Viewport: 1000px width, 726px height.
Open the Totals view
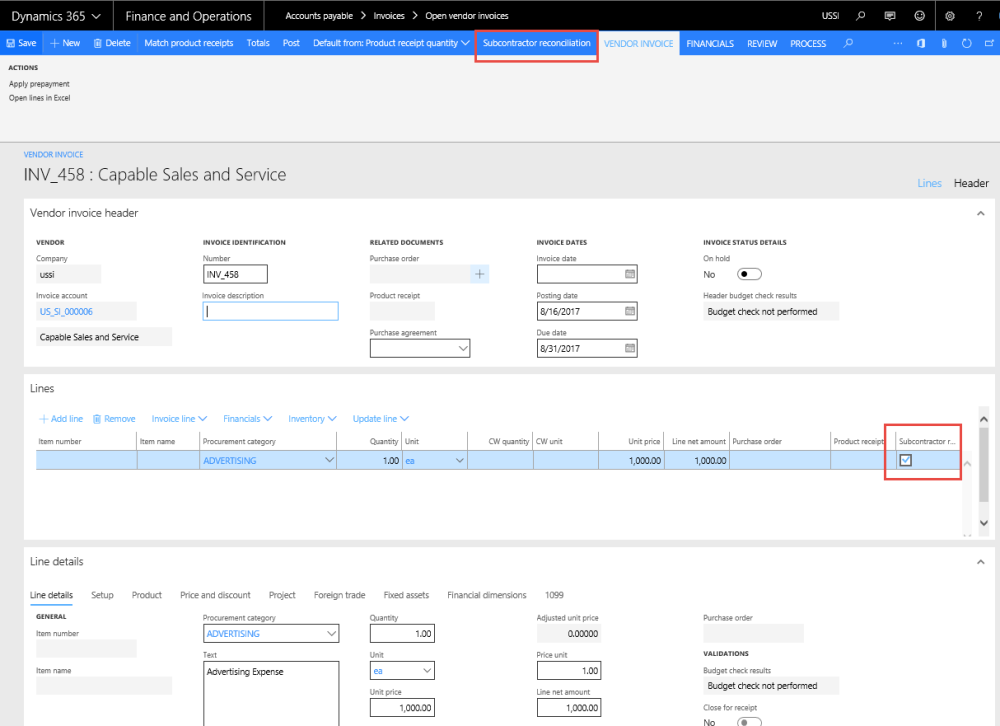pyautogui.click(x=258, y=43)
